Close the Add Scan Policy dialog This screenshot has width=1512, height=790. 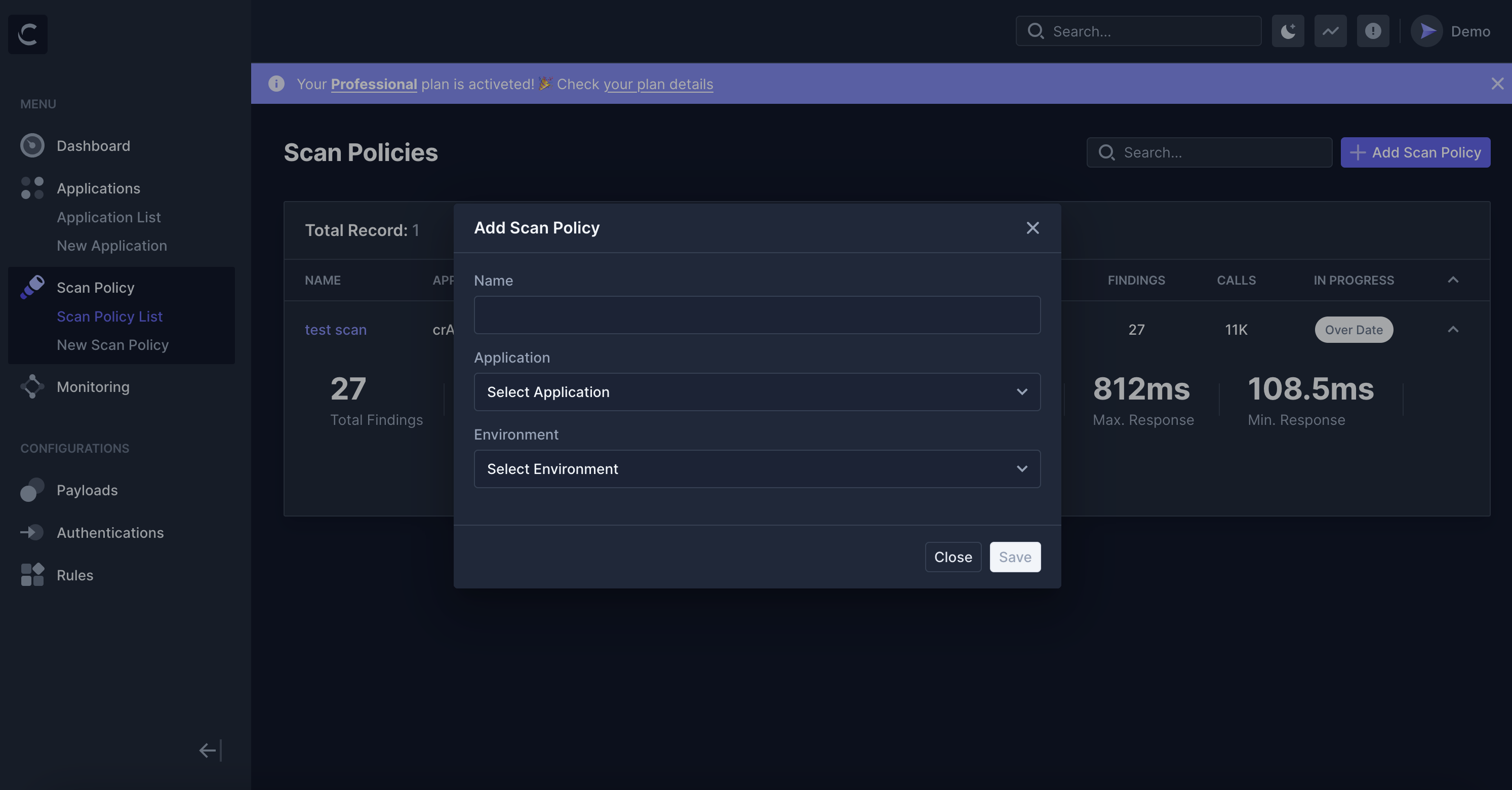tap(1032, 228)
